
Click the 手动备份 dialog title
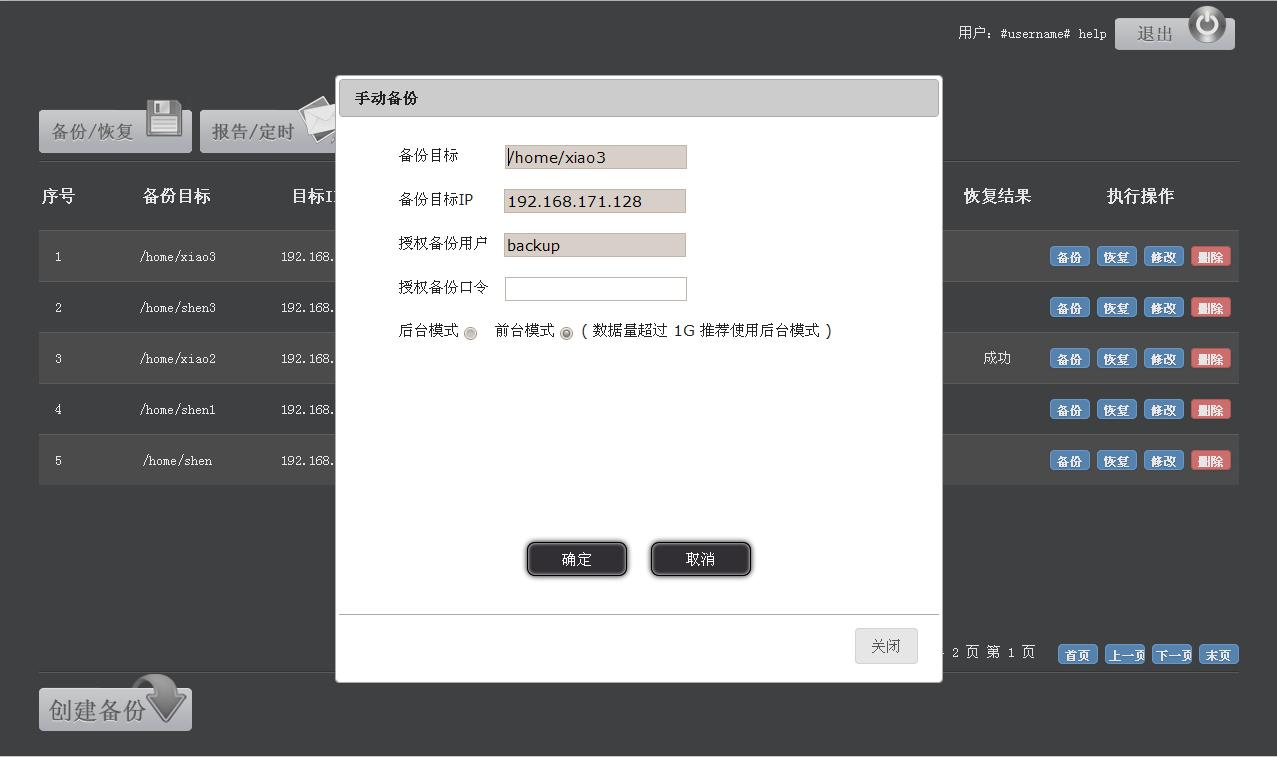(x=386, y=98)
